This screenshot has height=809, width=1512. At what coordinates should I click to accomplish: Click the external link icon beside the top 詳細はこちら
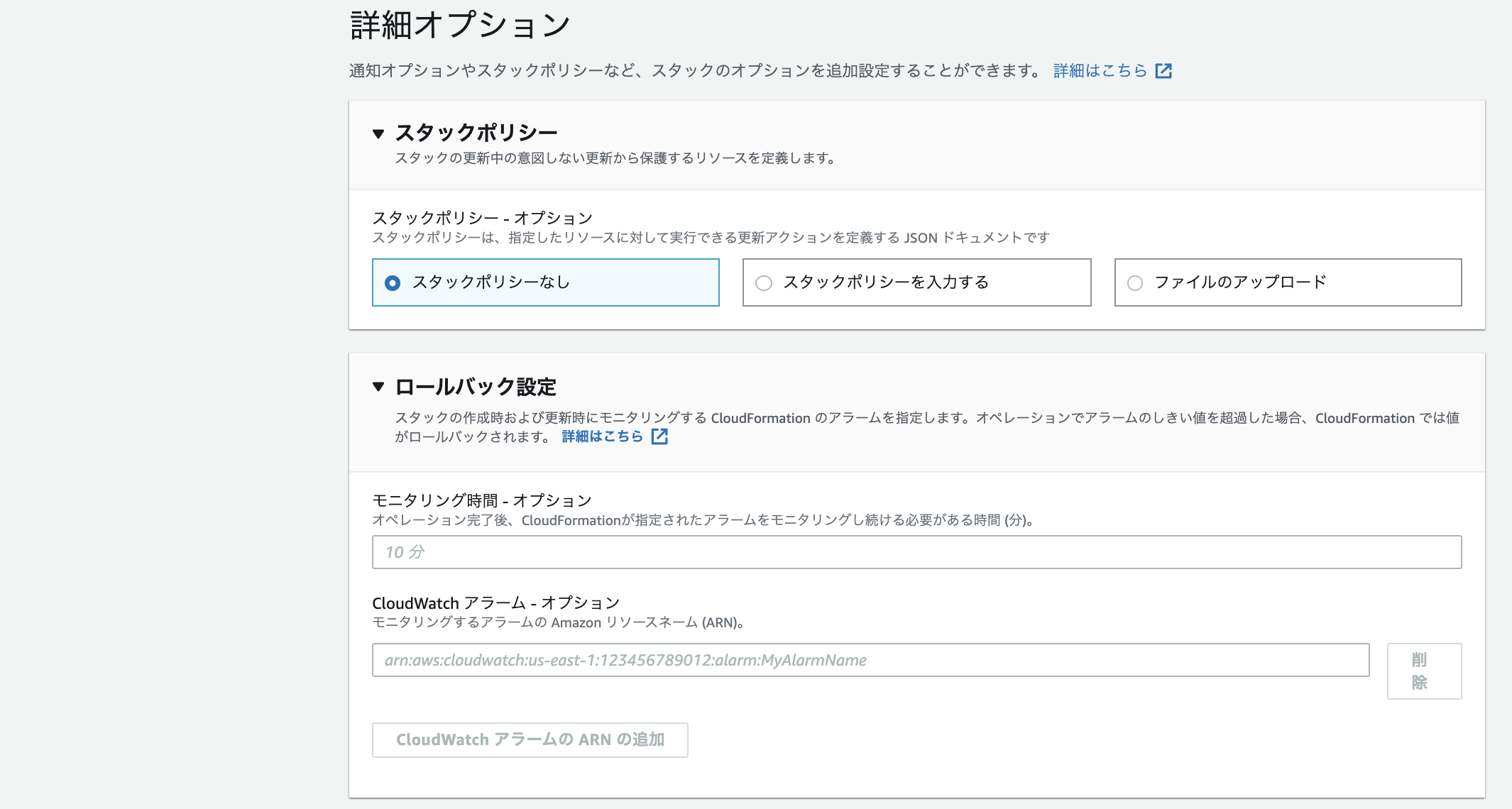[1163, 70]
